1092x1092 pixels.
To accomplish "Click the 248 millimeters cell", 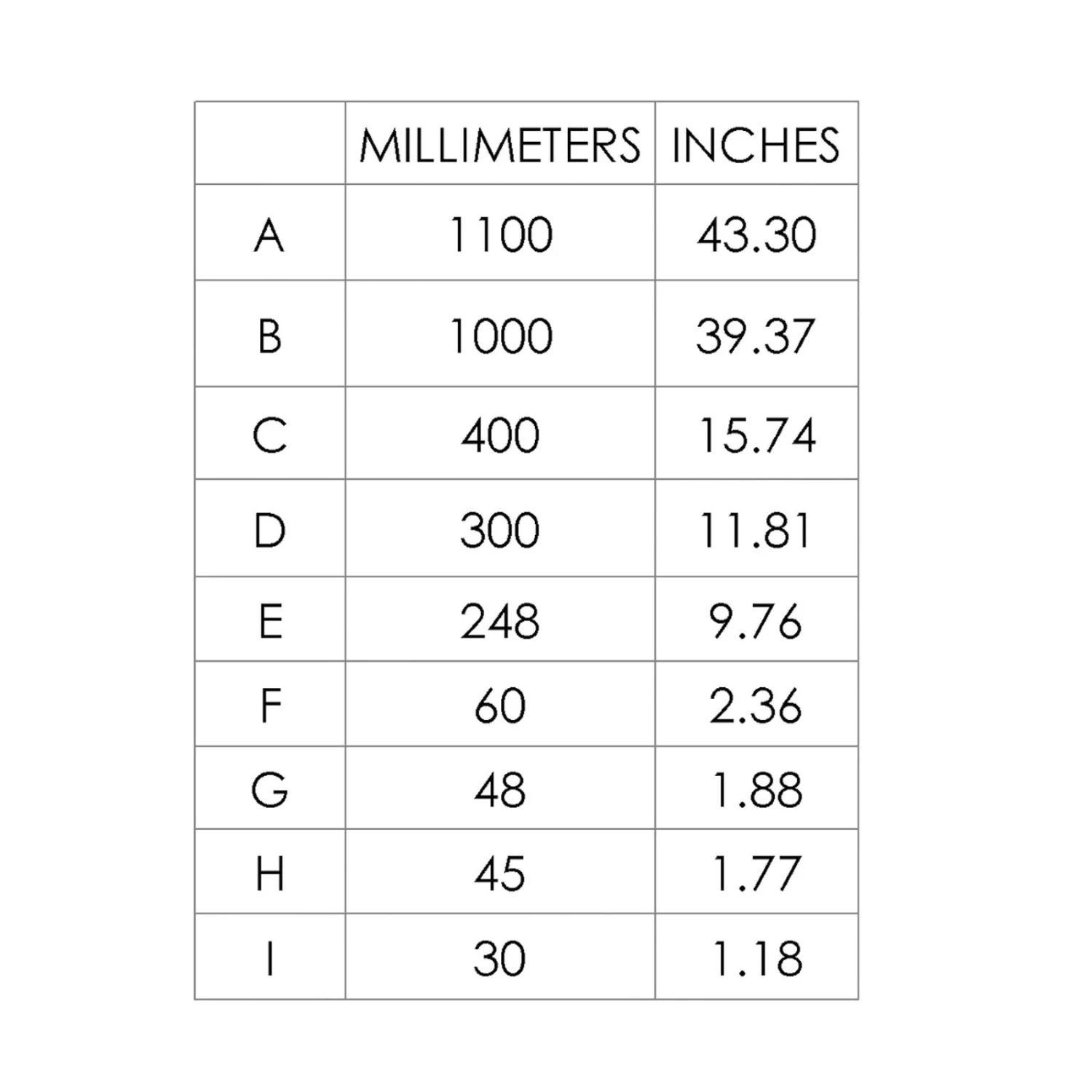I will 500,622.
